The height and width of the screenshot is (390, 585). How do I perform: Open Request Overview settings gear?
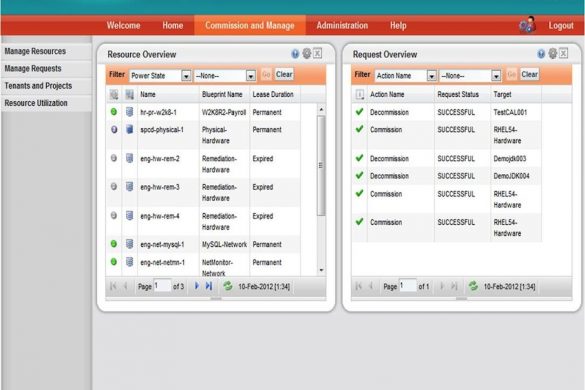pos(553,54)
